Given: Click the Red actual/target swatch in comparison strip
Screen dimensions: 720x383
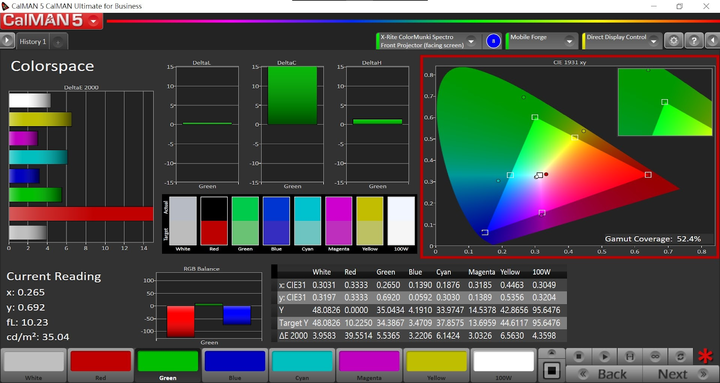Looking at the screenshot, I should click(x=214, y=221).
